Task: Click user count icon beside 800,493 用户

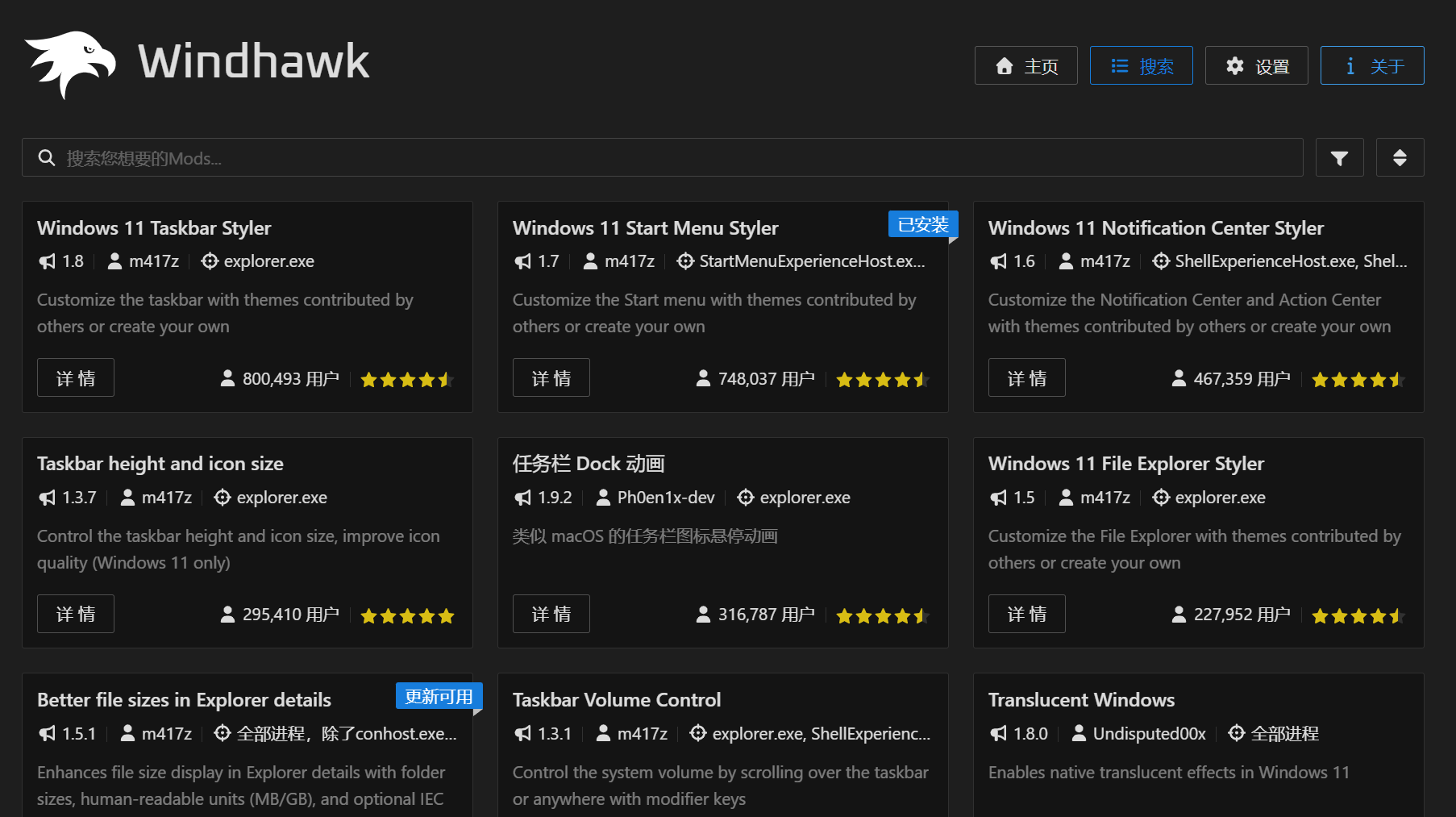Action: (x=227, y=378)
